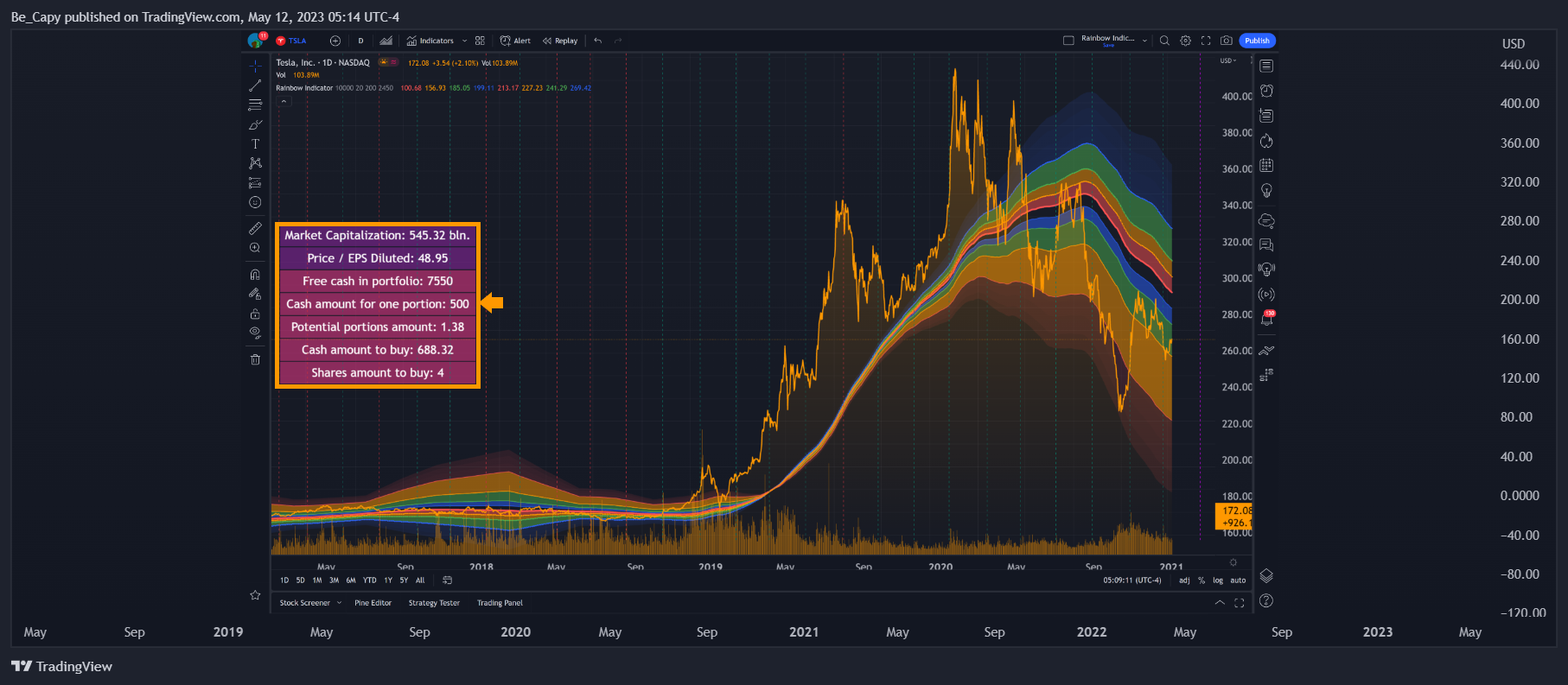Expand the Stock Screener dropdown
Screen dimensions: 1568x685
click(x=339, y=603)
